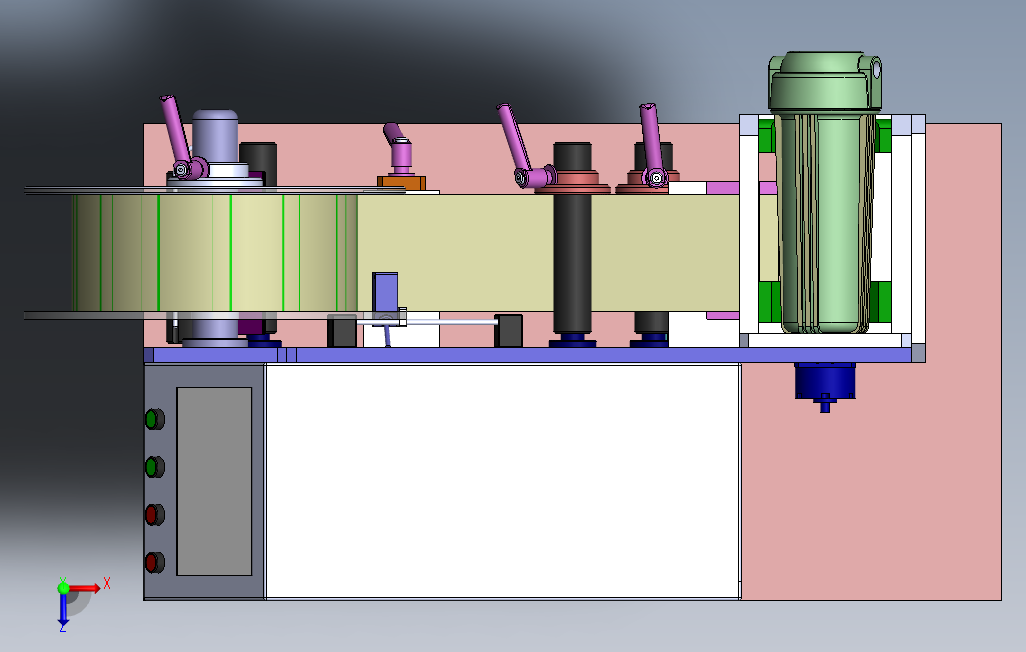Click the gray control panel screen
The image size is (1026, 652).
pyautogui.click(x=214, y=481)
